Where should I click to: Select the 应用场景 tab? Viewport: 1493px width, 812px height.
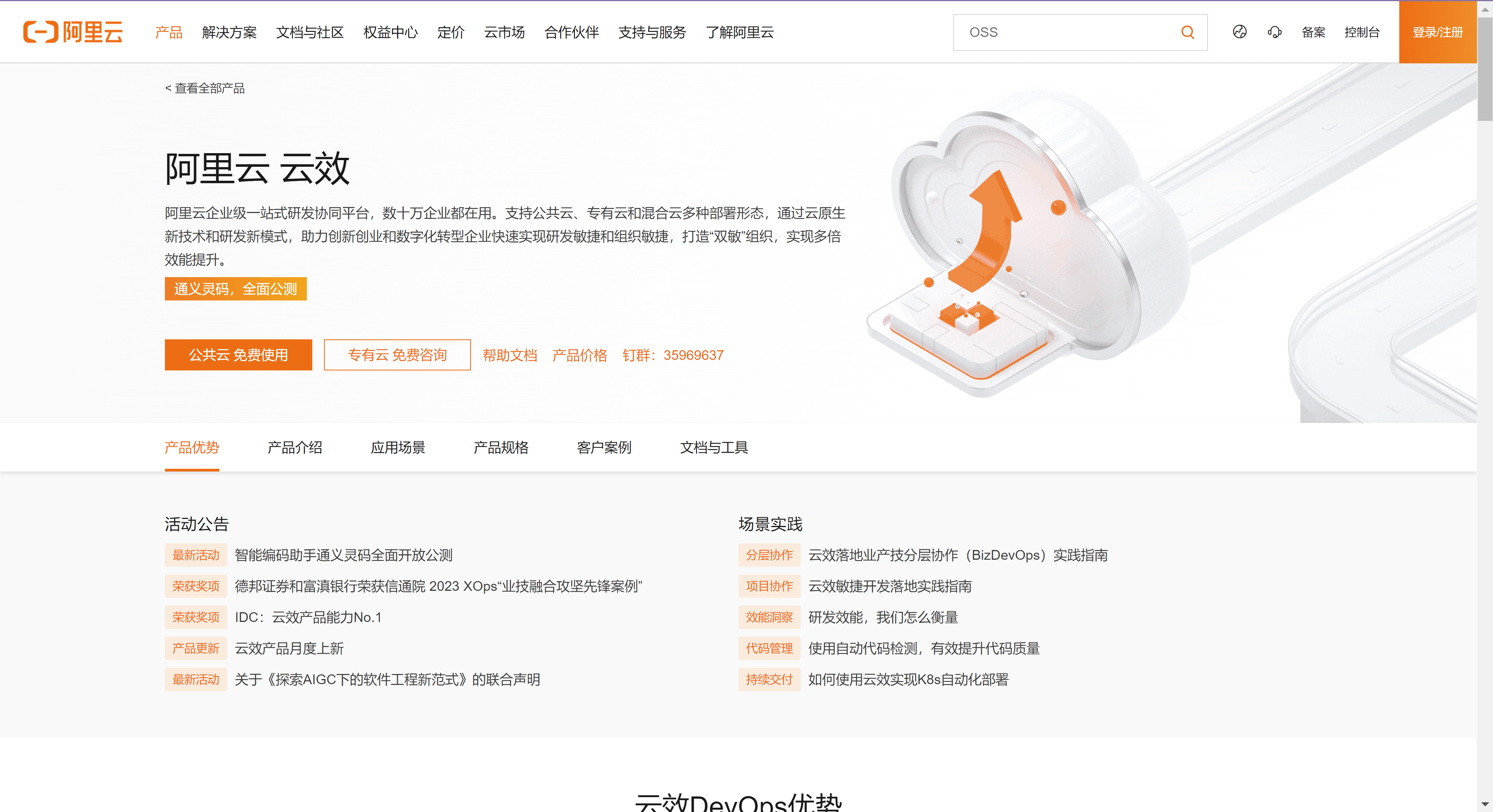point(398,447)
